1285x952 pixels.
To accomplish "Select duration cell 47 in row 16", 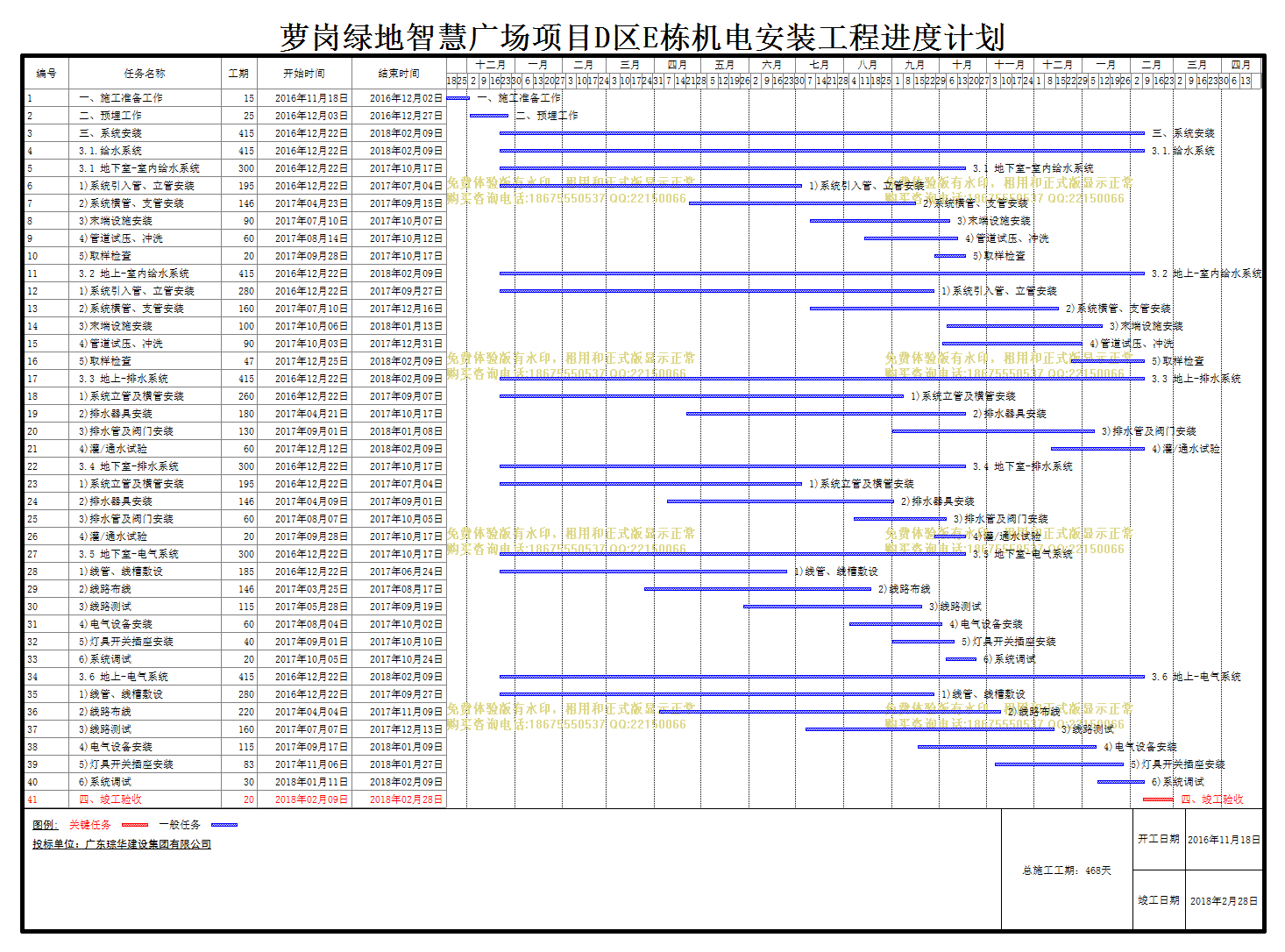I will (239, 361).
